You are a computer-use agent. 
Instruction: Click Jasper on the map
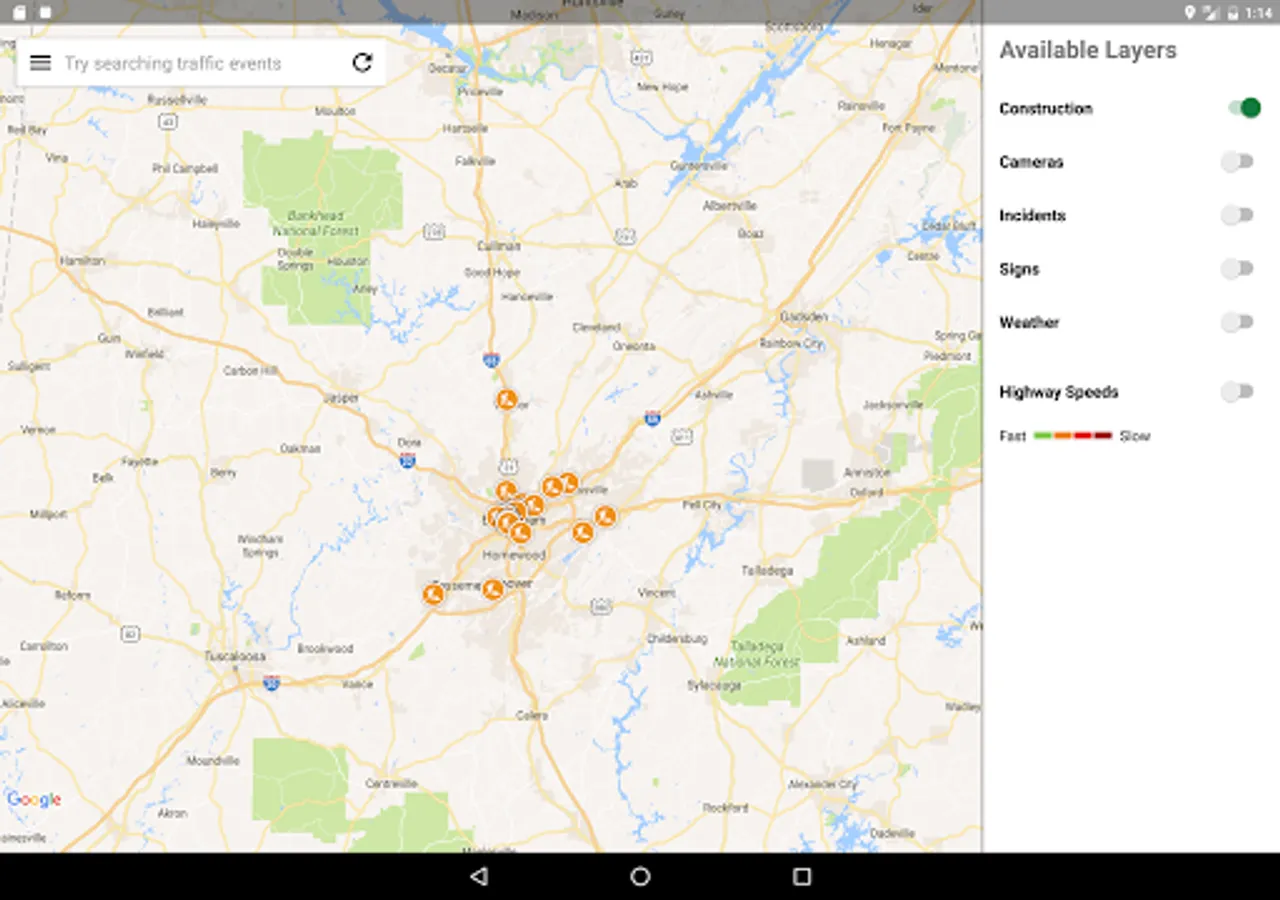tap(342, 398)
